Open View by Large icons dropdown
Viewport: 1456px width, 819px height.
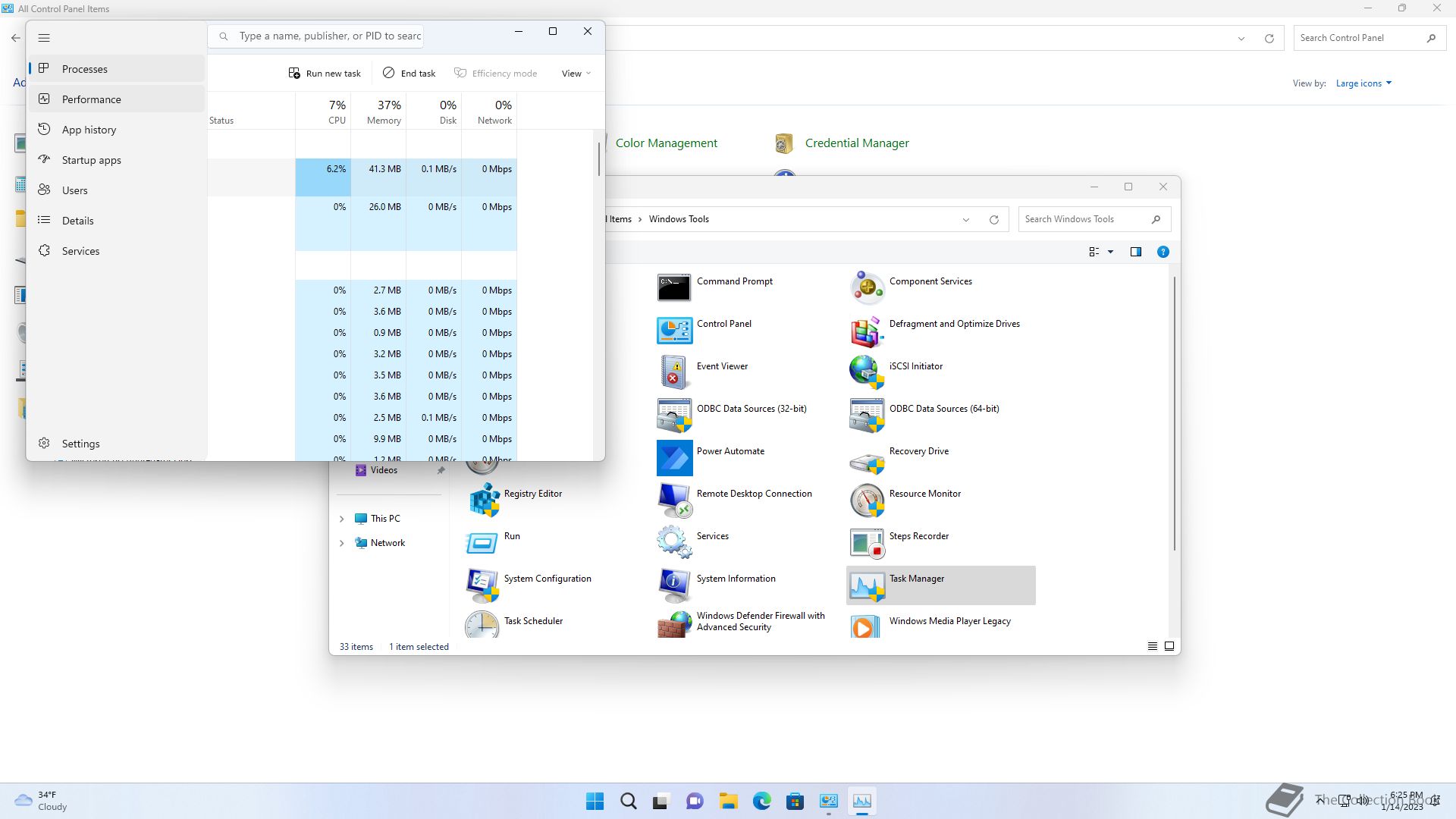(1363, 83)
